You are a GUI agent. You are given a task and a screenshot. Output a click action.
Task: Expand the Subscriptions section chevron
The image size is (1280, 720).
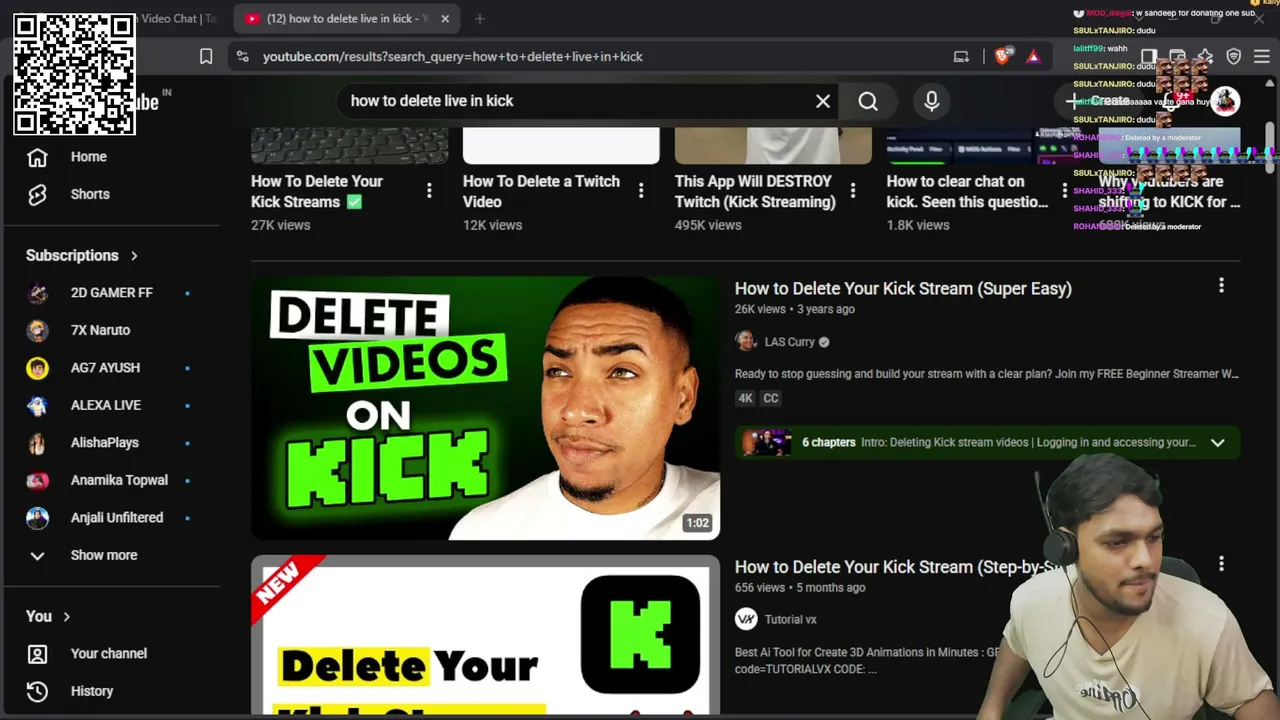pyautogui.click(x=134, y=256)
